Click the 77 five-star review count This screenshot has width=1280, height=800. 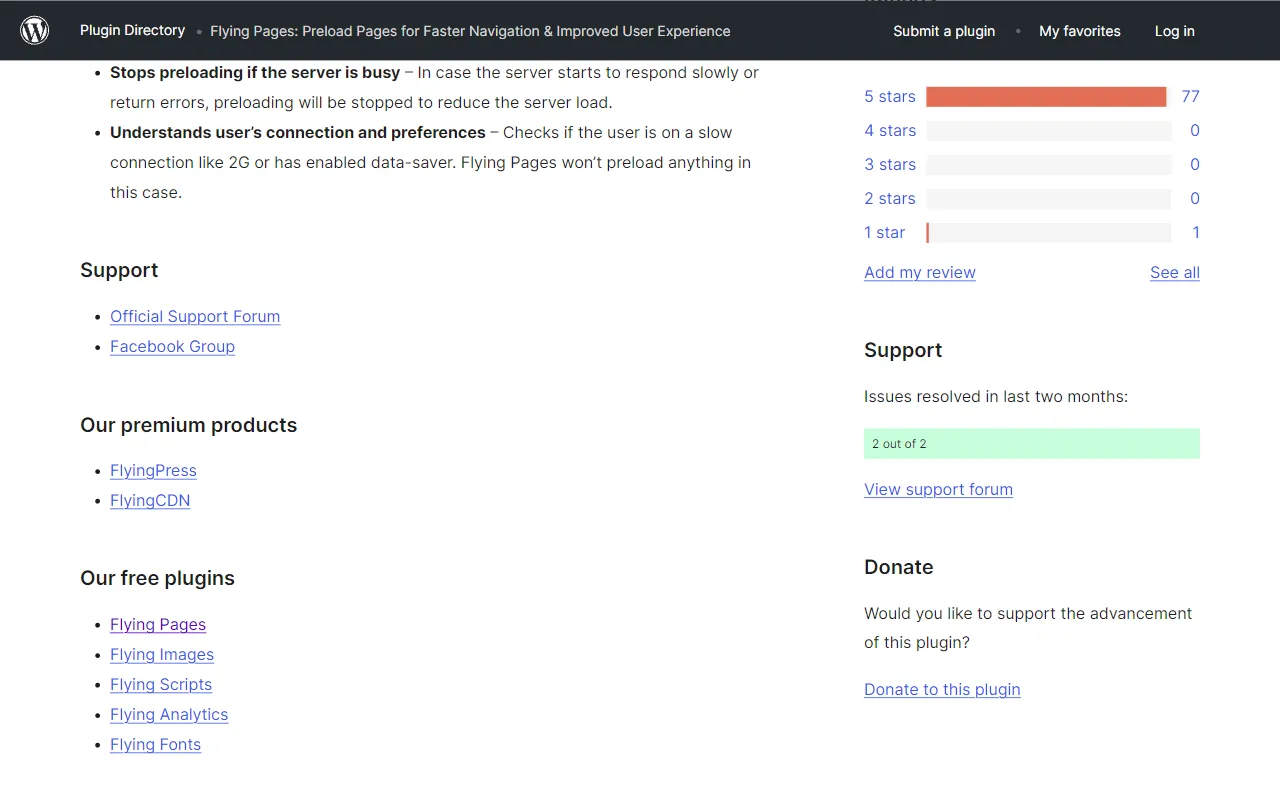click(1190, 96)
